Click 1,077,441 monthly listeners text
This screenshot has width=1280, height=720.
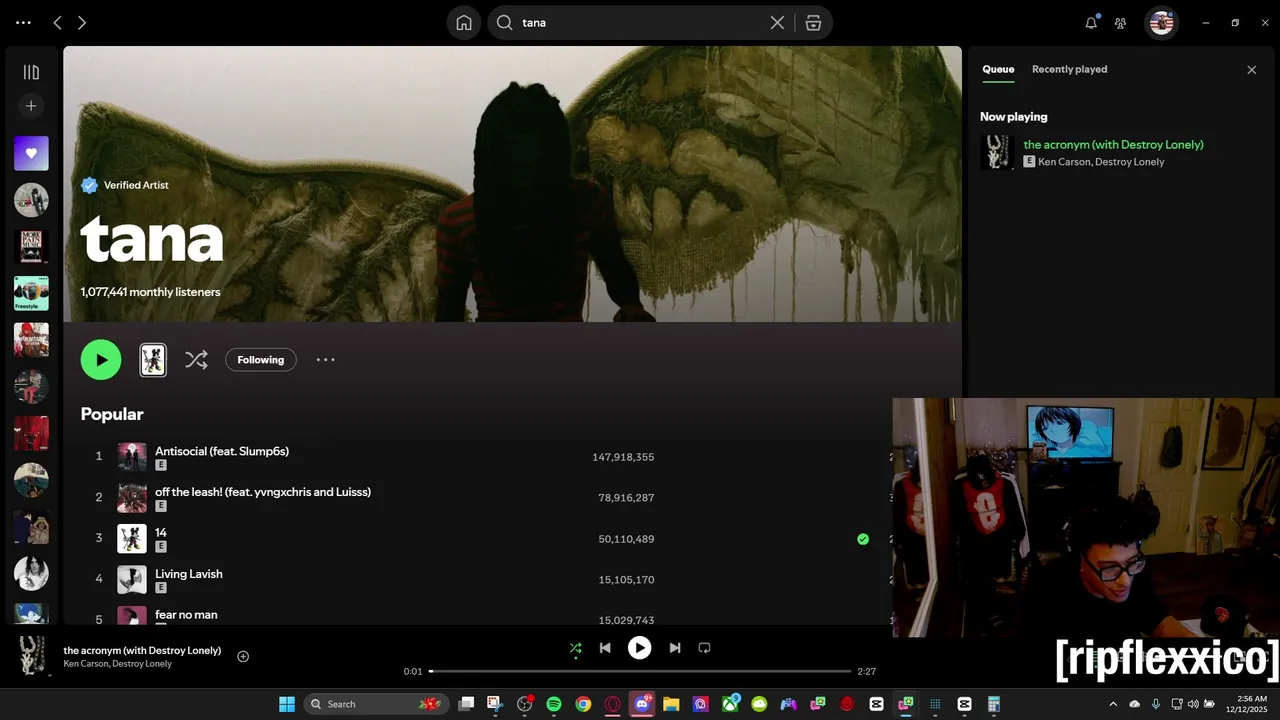[150, 292]
